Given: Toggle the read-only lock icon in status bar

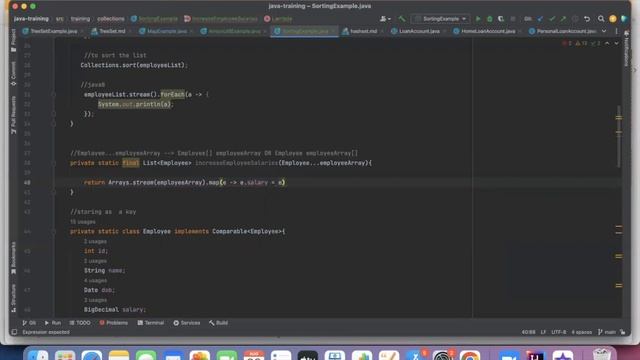Looking at the screenshot, I should [622, 332].
